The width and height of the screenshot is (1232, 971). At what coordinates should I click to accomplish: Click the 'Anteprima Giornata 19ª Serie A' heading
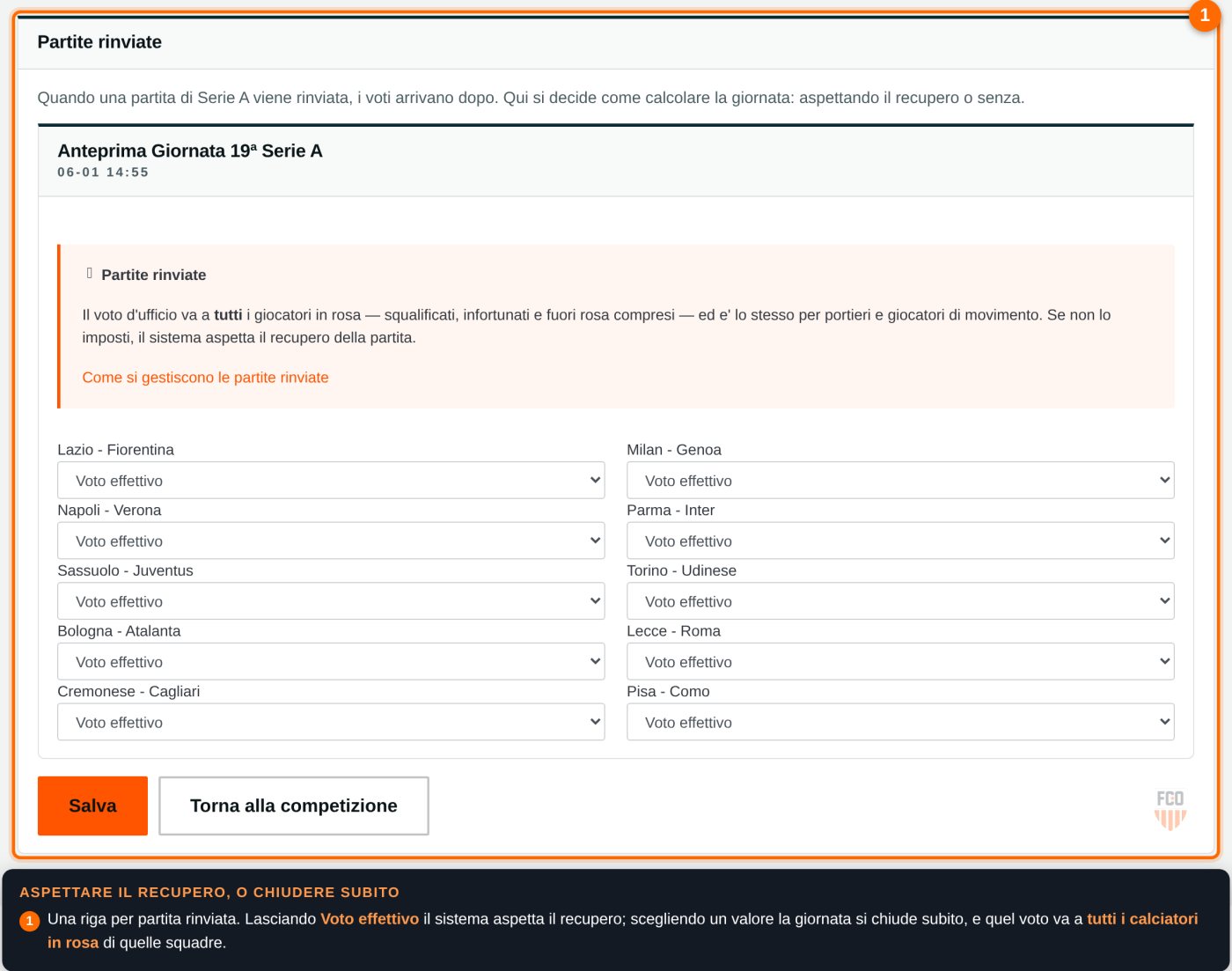[190, 151]
